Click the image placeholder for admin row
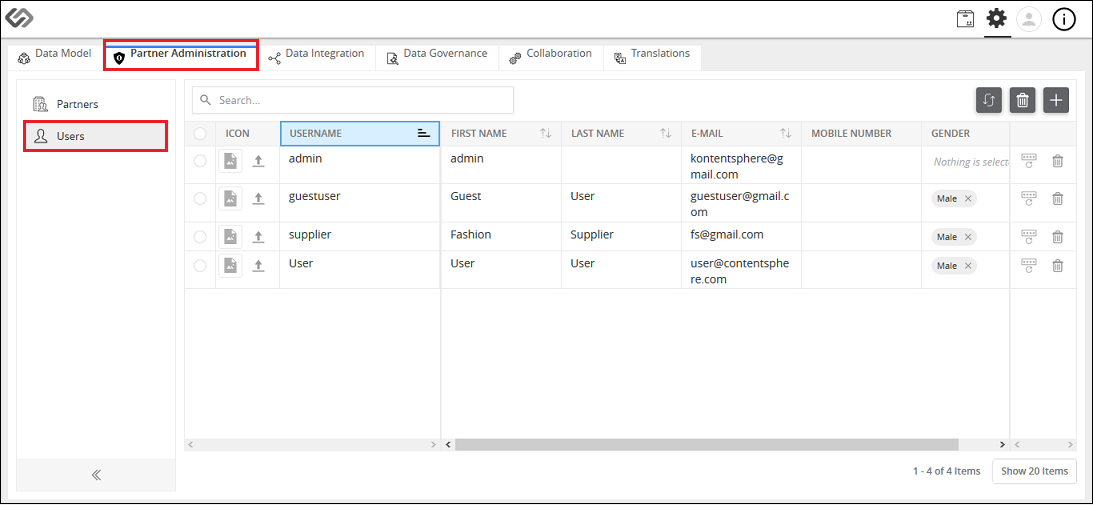Screen dimensions: 1093x505 click(x=230, y=161)
